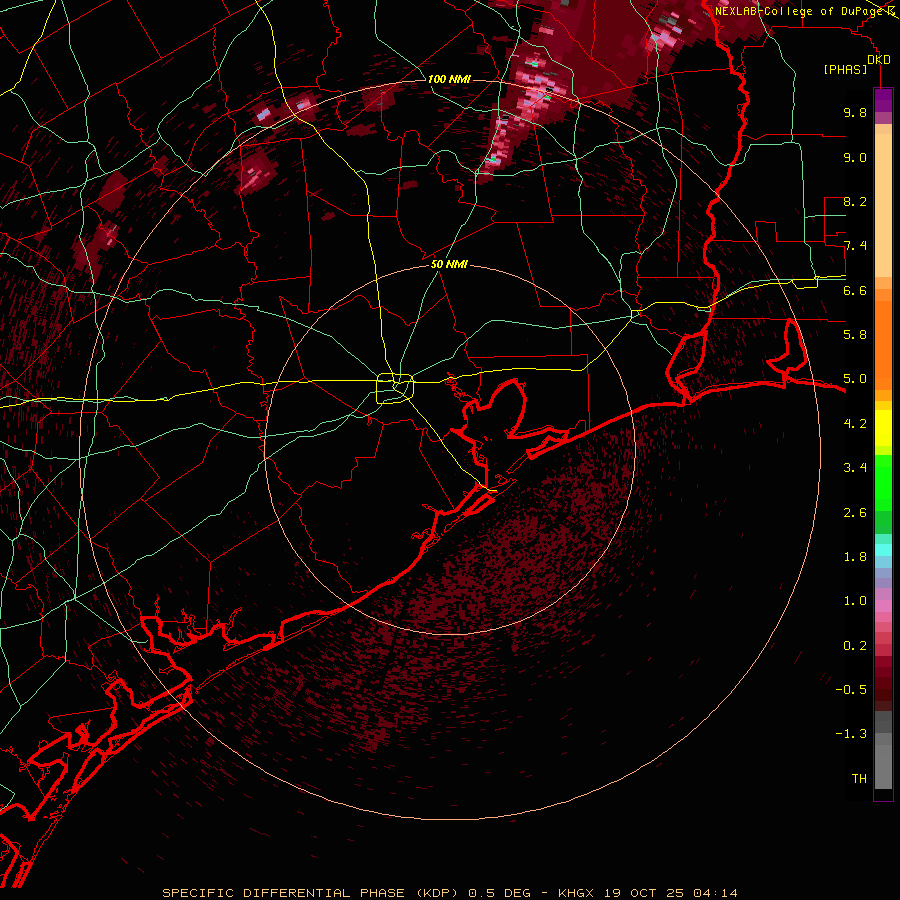Click the TH threshold label
Image resolution: width=900 pixels, height=900 pixels.
click(859, 778)
